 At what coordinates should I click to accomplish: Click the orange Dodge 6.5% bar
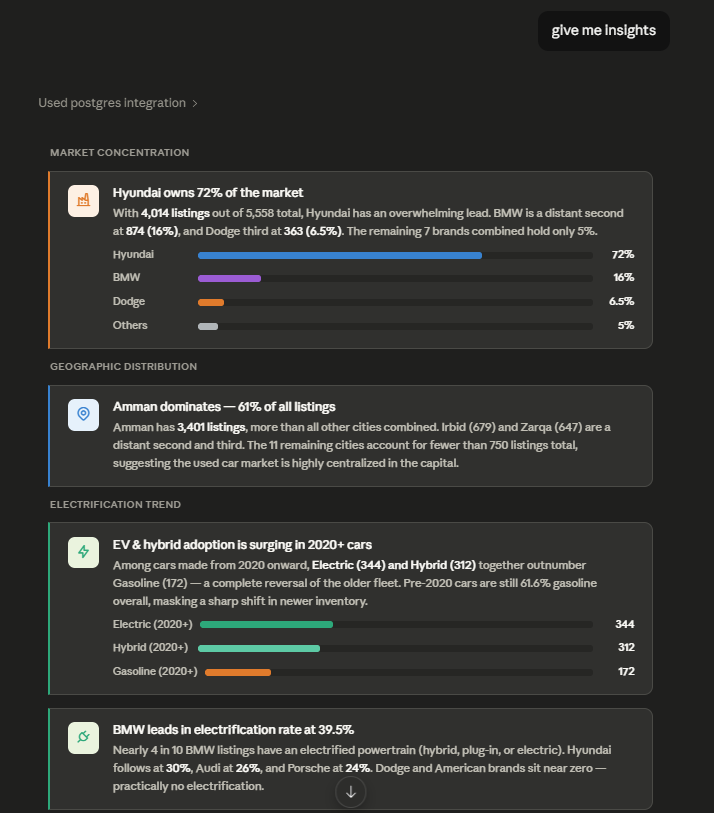click(211, 302)
